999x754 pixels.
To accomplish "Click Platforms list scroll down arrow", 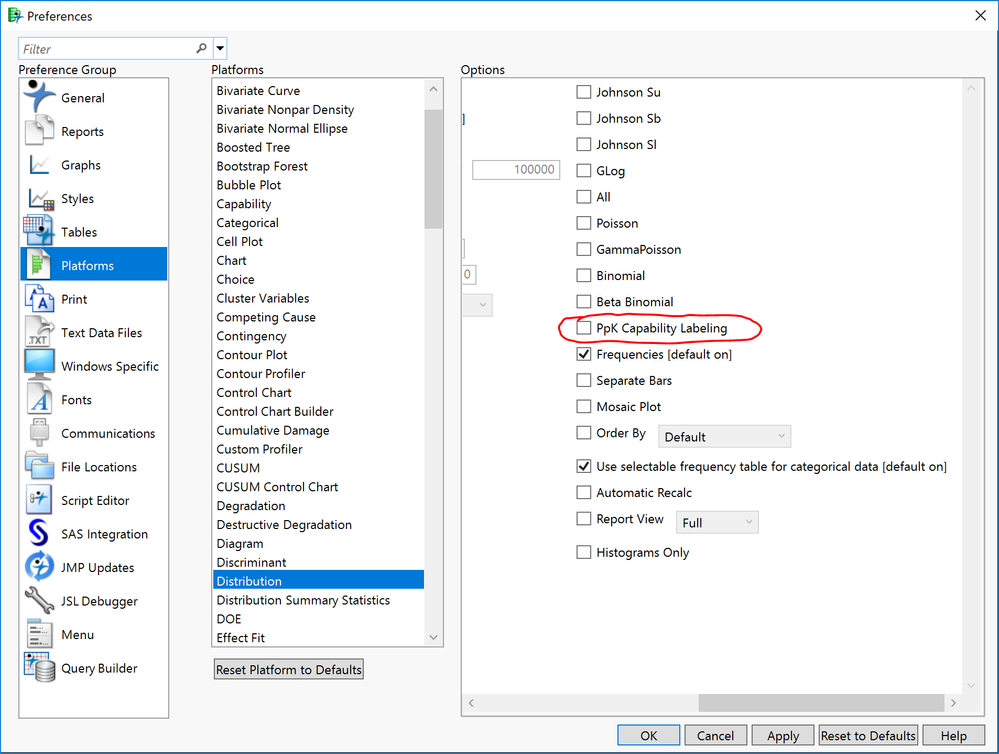I will point(433,637).
